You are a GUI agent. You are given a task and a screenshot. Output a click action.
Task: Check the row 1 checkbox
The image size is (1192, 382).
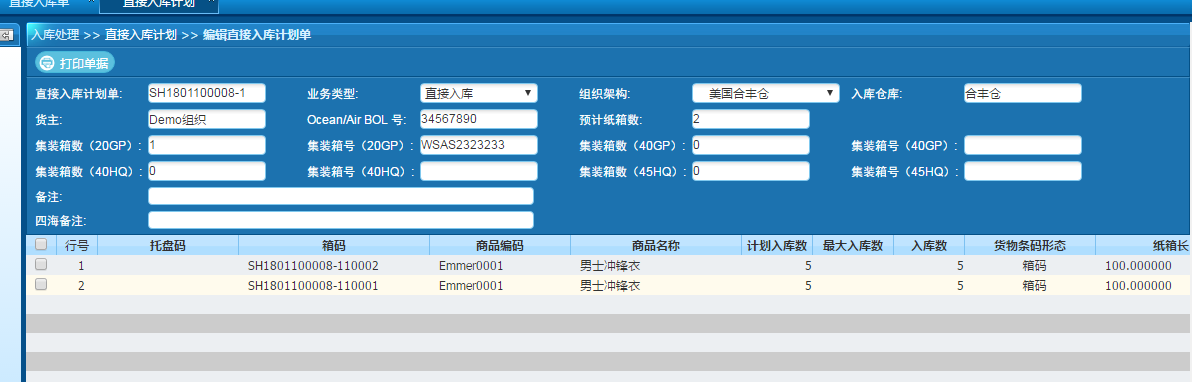[x=41, y=265]
